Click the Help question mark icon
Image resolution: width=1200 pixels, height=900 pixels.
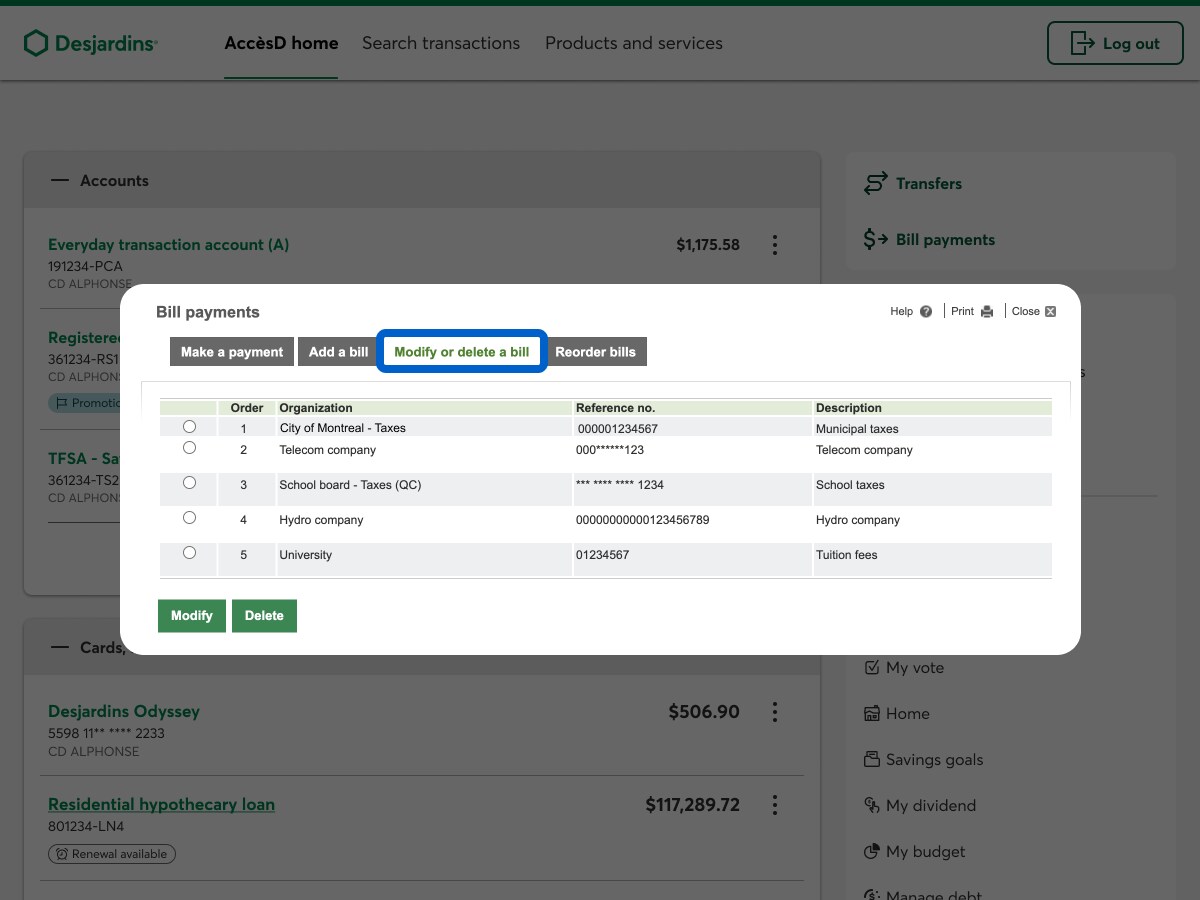926,312
